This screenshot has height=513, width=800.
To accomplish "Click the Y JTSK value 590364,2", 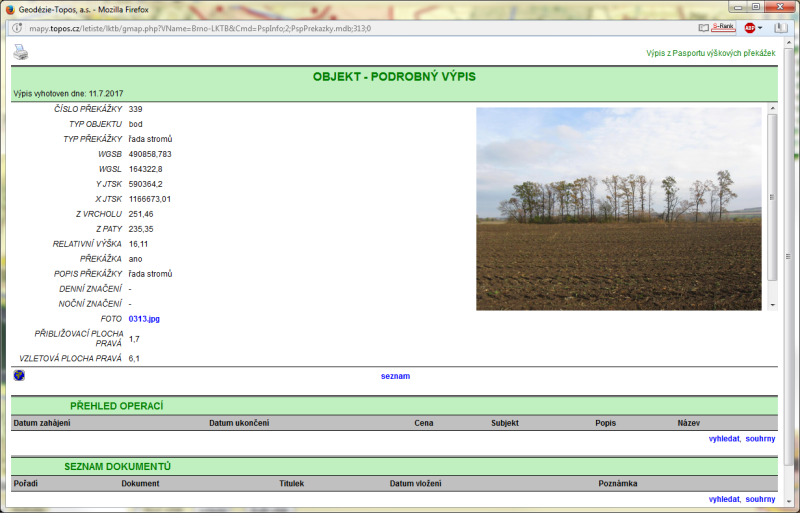I will [x=145, y=184].
